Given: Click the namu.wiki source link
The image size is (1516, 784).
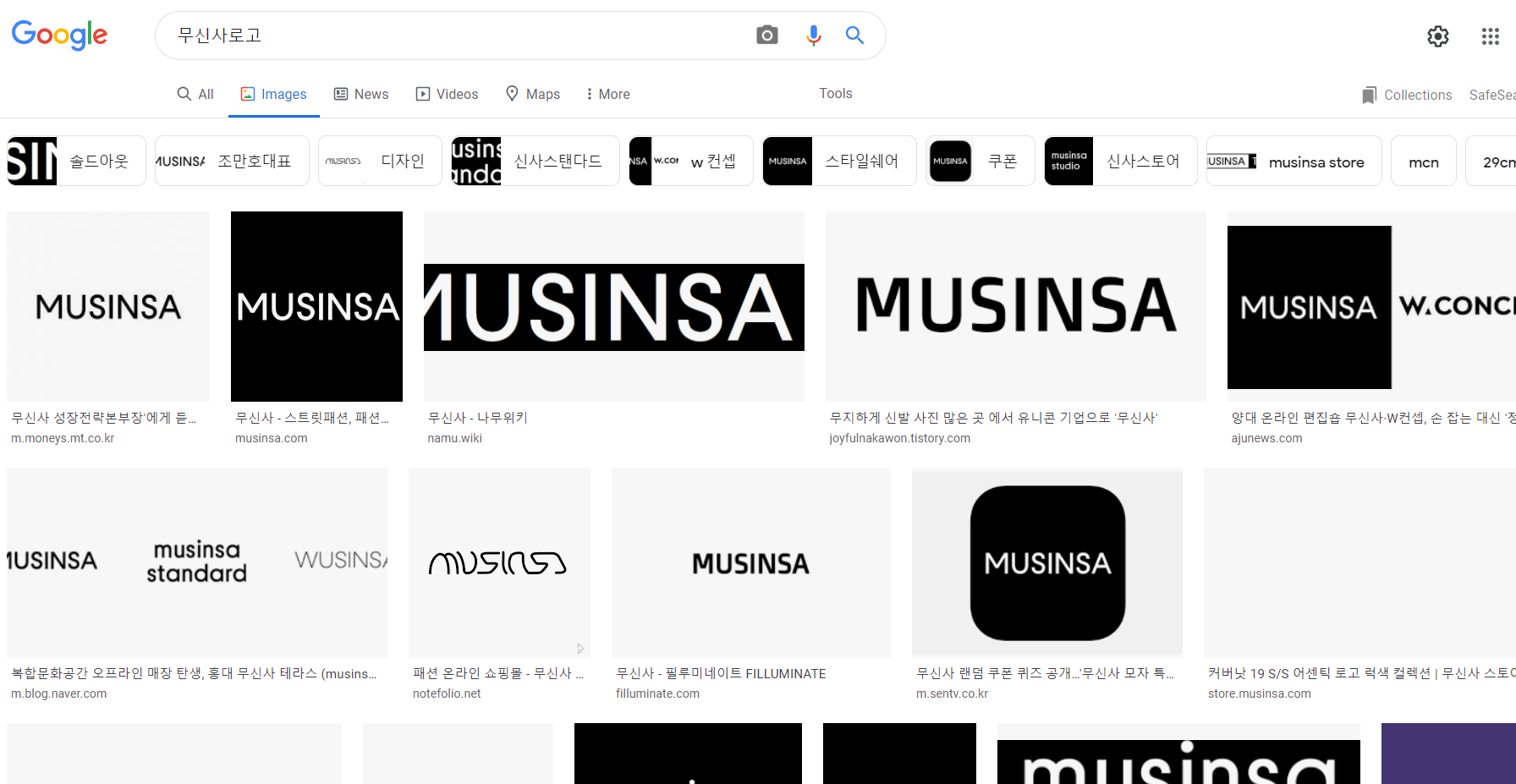Looking at the screenshot, I should click(455, 438).
